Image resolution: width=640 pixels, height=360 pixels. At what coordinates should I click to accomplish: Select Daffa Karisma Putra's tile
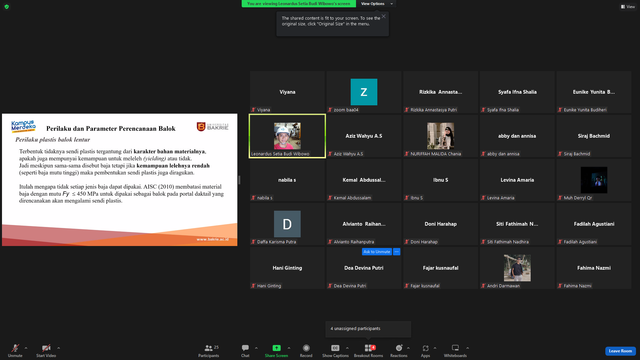pos(287,224)
